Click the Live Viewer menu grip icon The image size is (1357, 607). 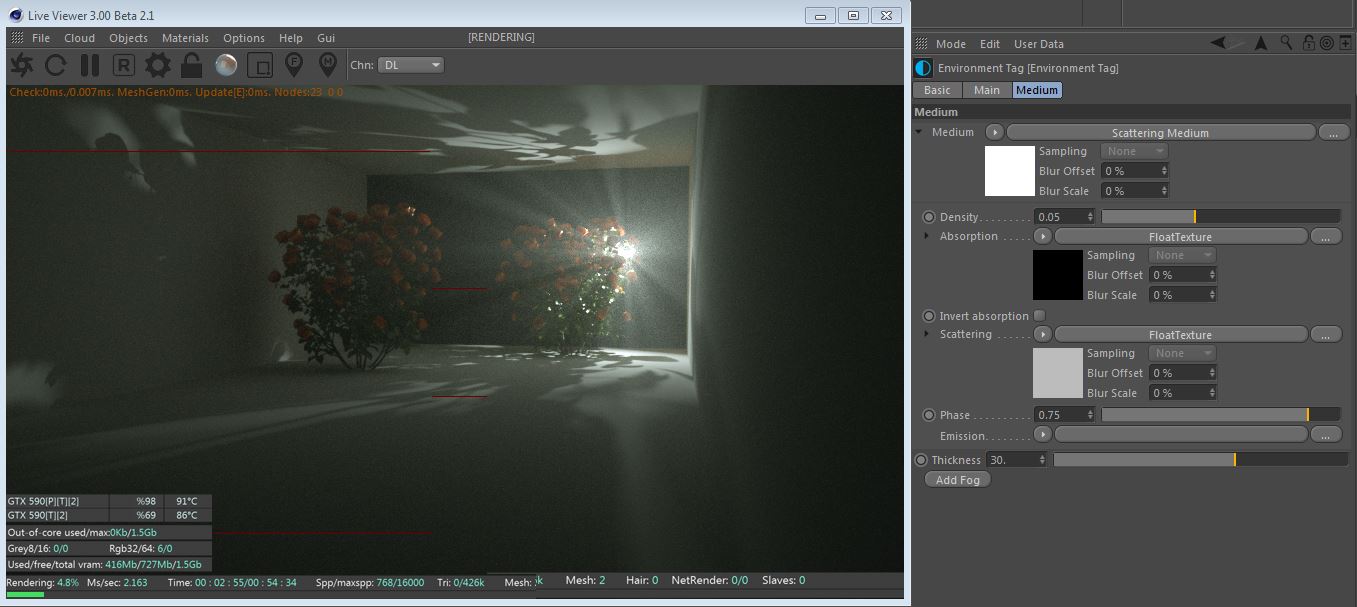(x=17, y=38)
